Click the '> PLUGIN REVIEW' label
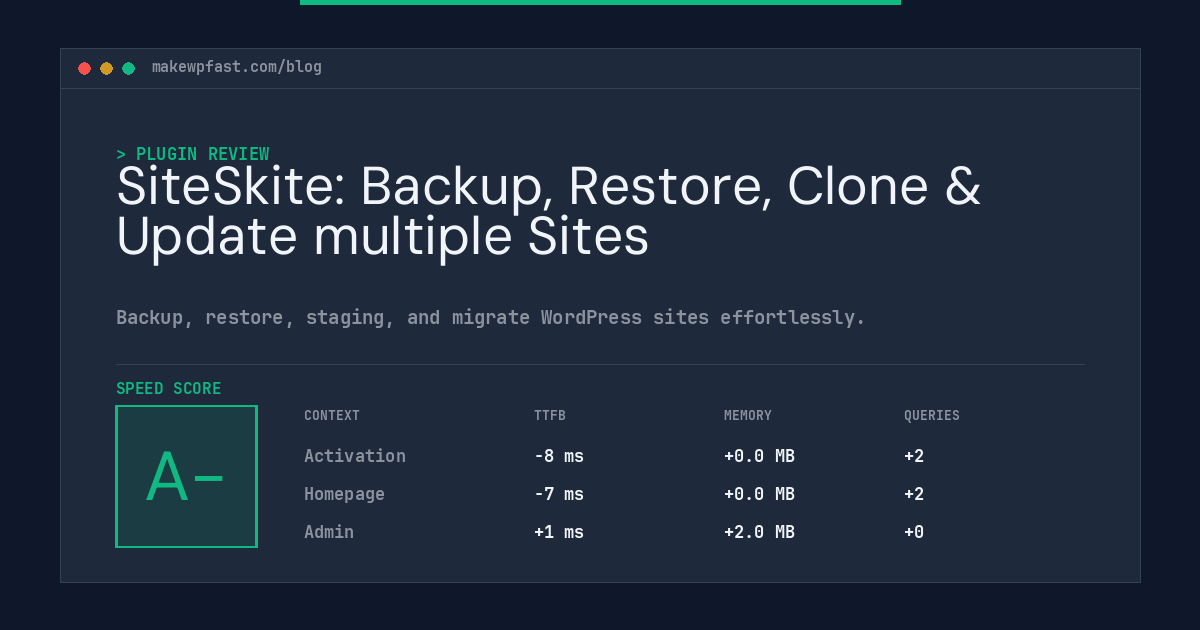 (193, 154)
